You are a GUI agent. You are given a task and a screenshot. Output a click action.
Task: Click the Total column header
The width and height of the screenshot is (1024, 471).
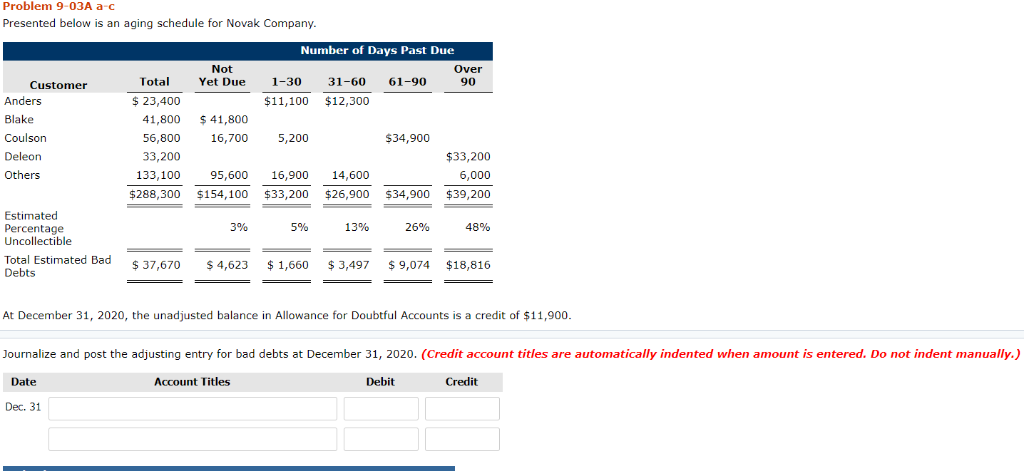(155, 82)
